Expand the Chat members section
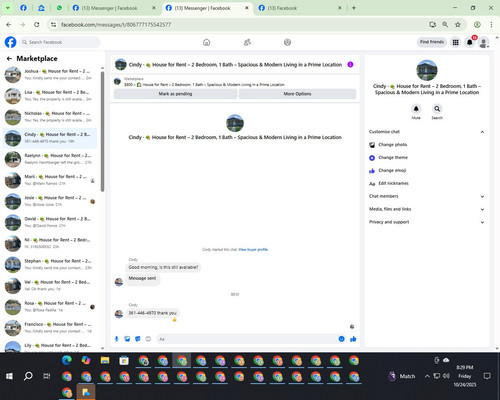 (x=427, y=196)
